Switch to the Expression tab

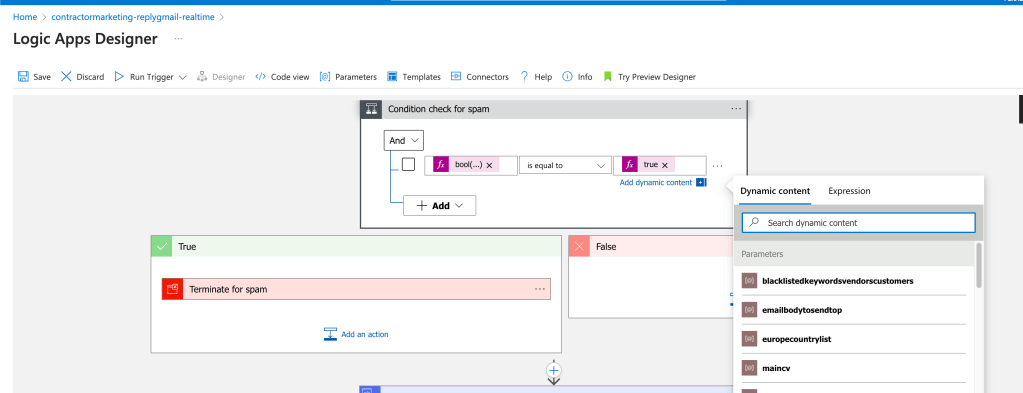tap(849, 191)
